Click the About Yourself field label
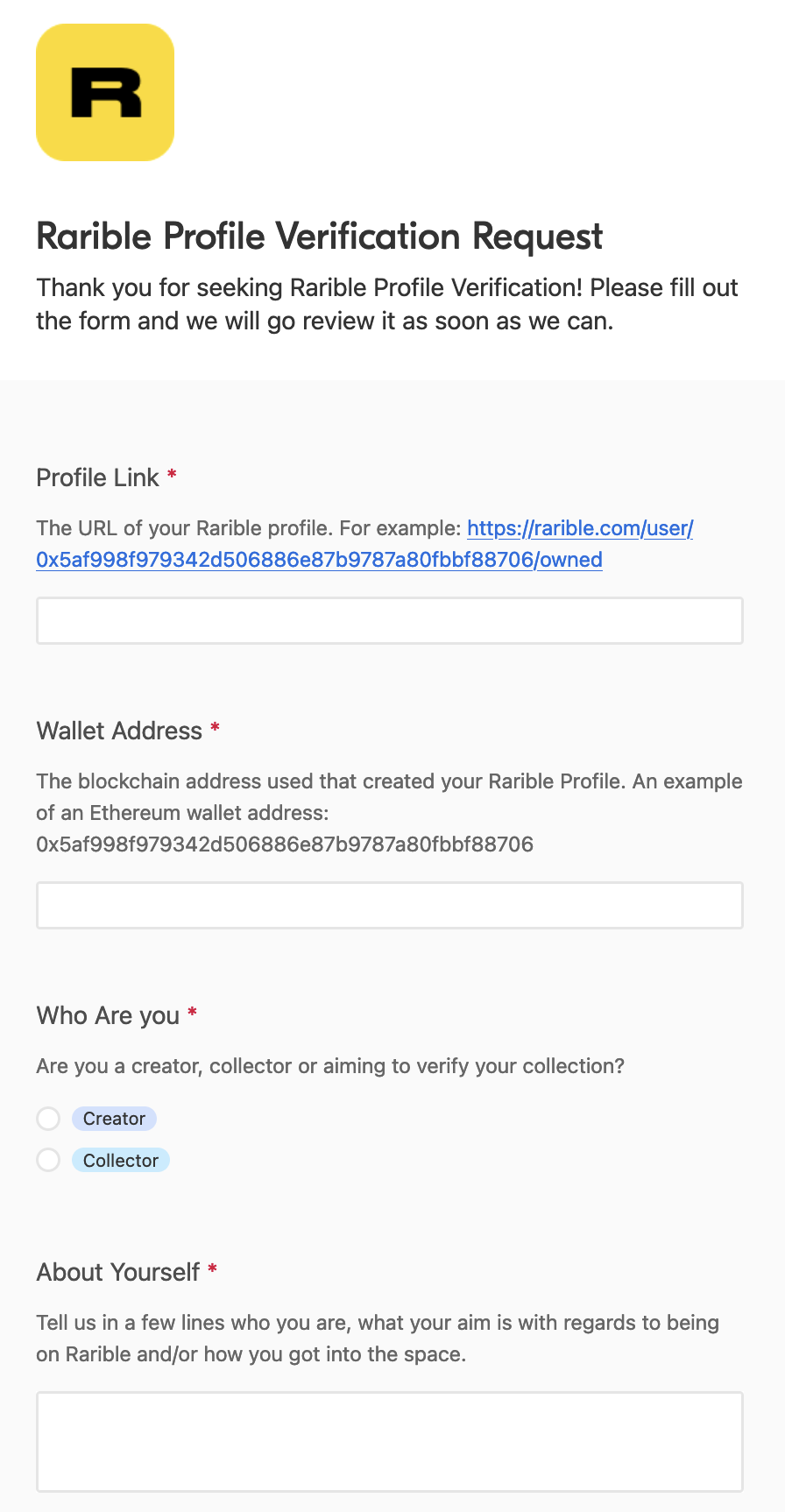Screen dimensions: 785x1512 tap(118, 1272)
